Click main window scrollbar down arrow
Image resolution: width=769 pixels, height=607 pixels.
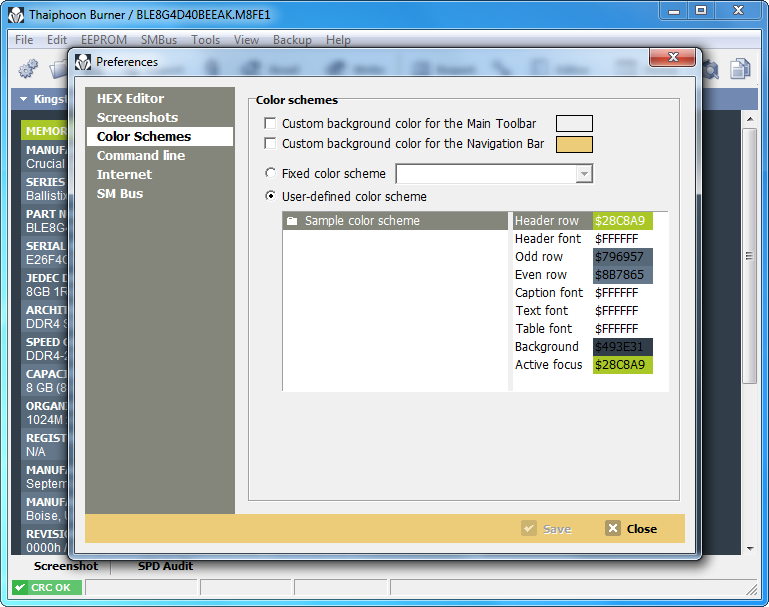click(750, 549)
